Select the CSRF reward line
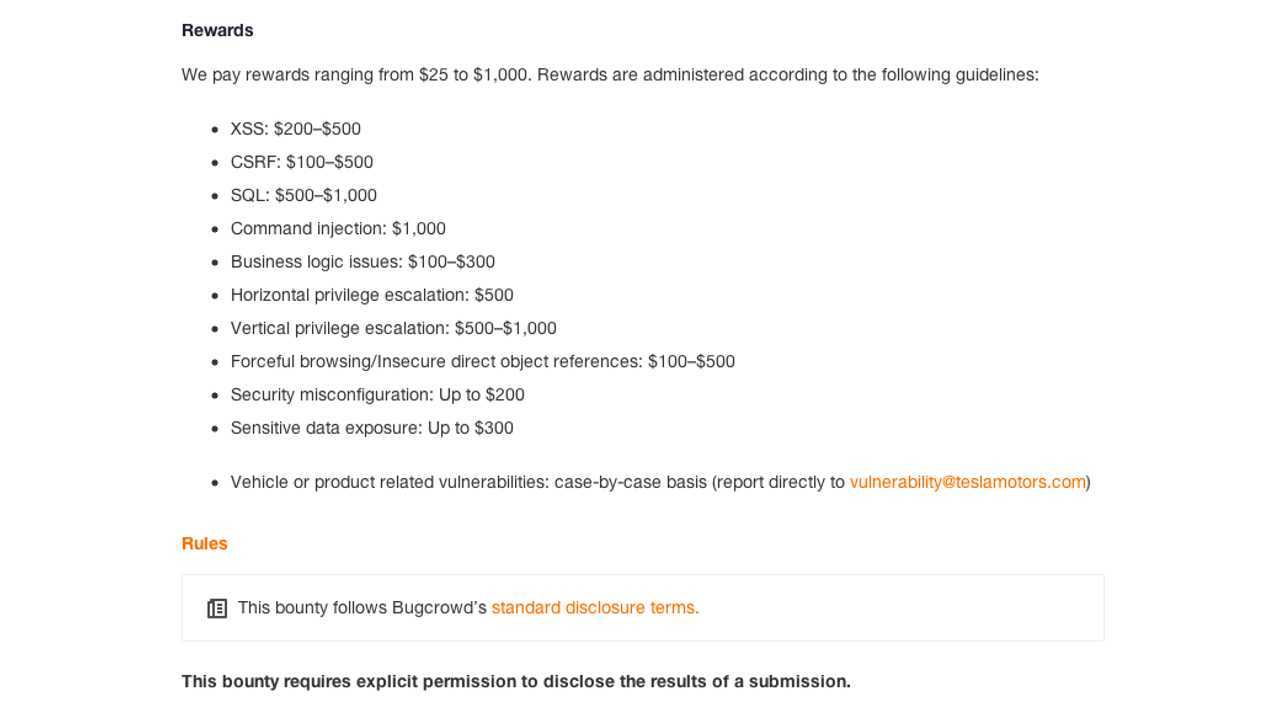 coord(302,162)
